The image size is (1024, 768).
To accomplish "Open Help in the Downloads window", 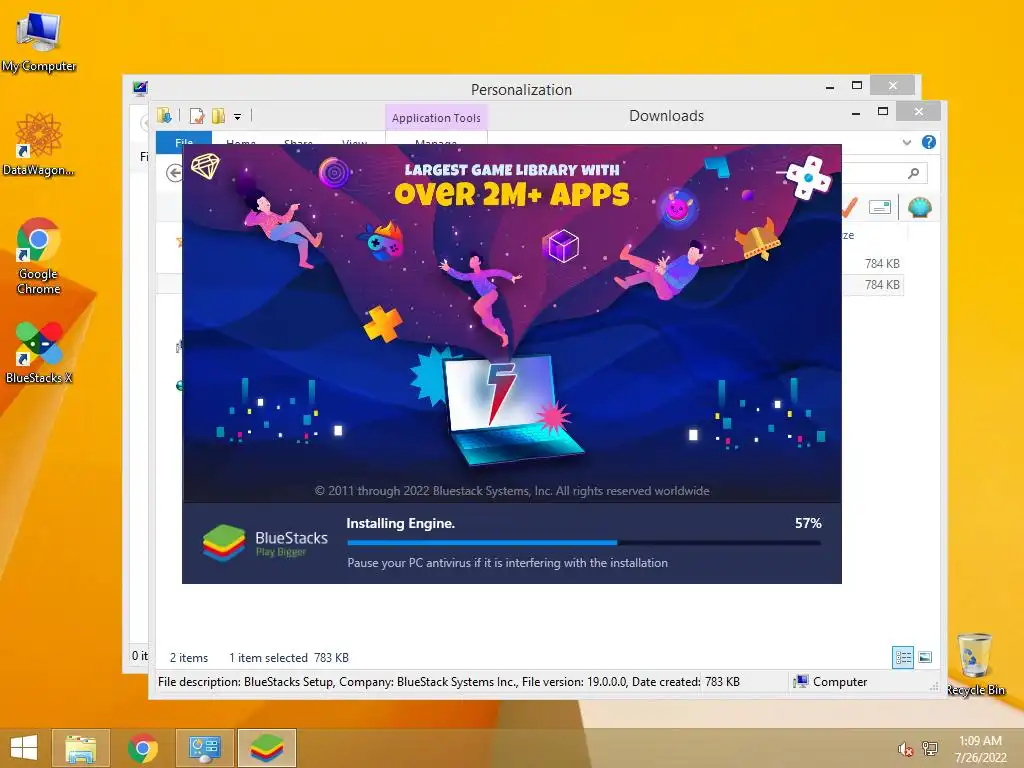I will (929, 142).
